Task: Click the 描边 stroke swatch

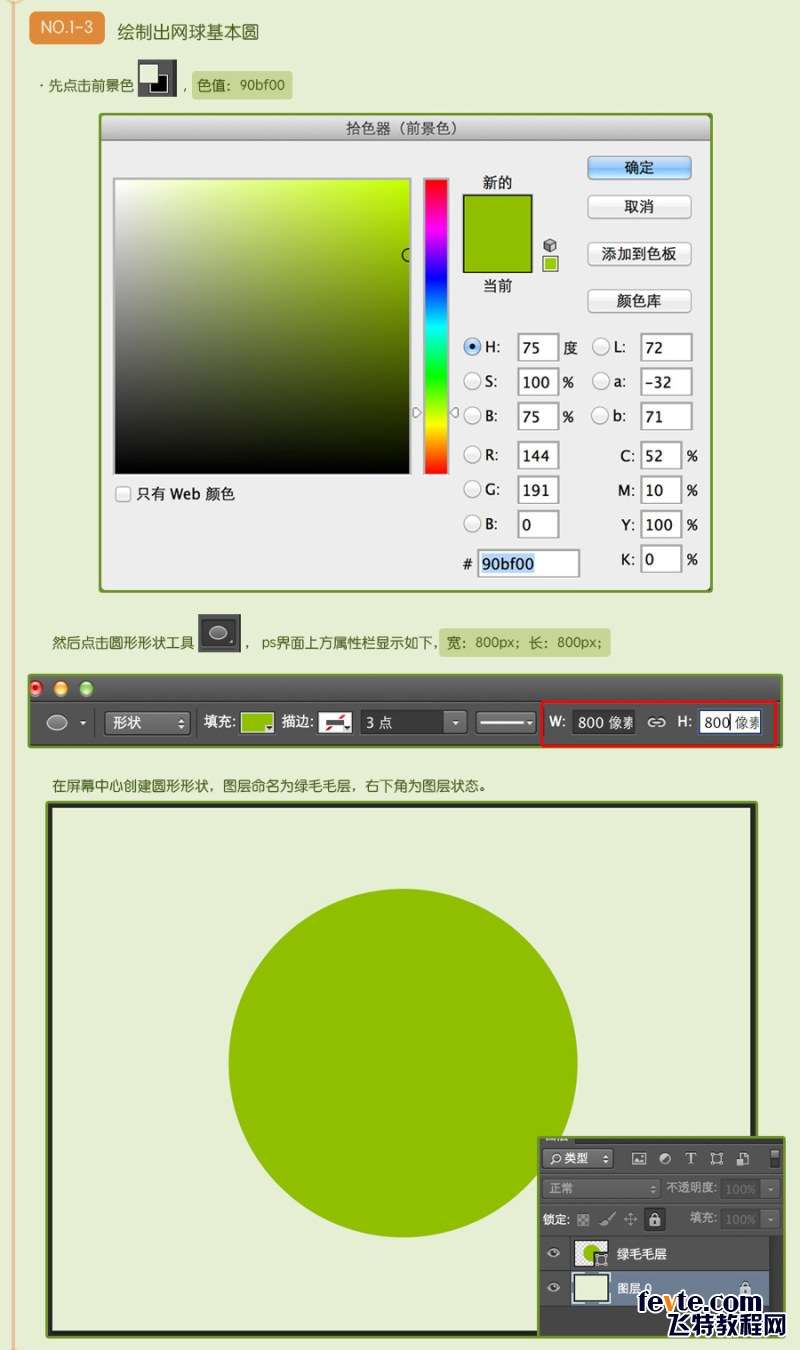Action: [x=335, y=722]
